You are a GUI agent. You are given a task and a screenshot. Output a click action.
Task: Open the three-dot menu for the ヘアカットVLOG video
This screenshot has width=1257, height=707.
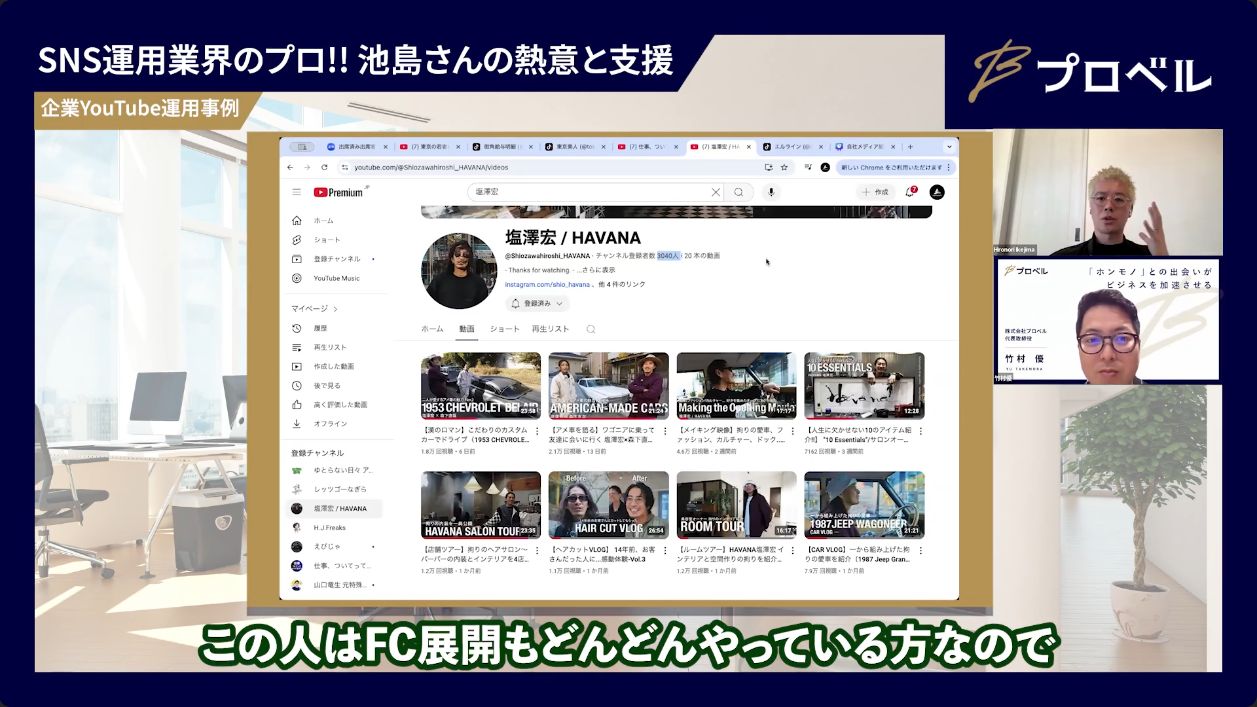[665, 551]
